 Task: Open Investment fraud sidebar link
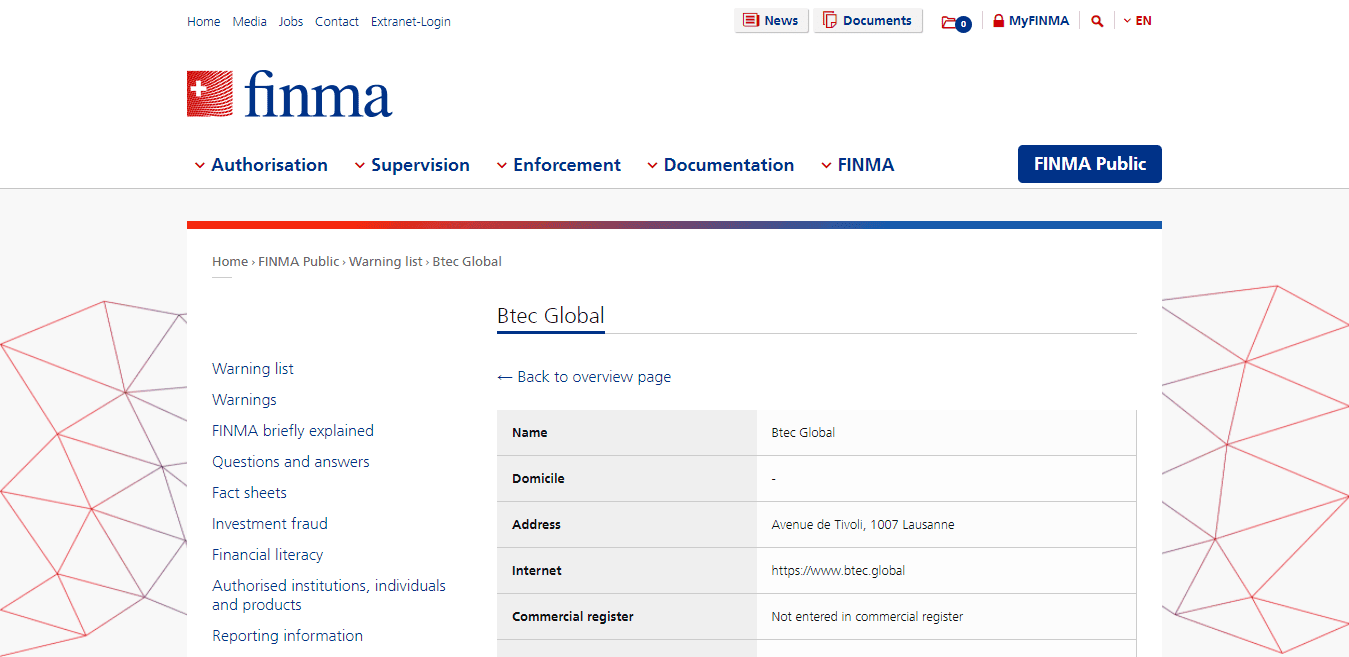[x=270, y=524]
